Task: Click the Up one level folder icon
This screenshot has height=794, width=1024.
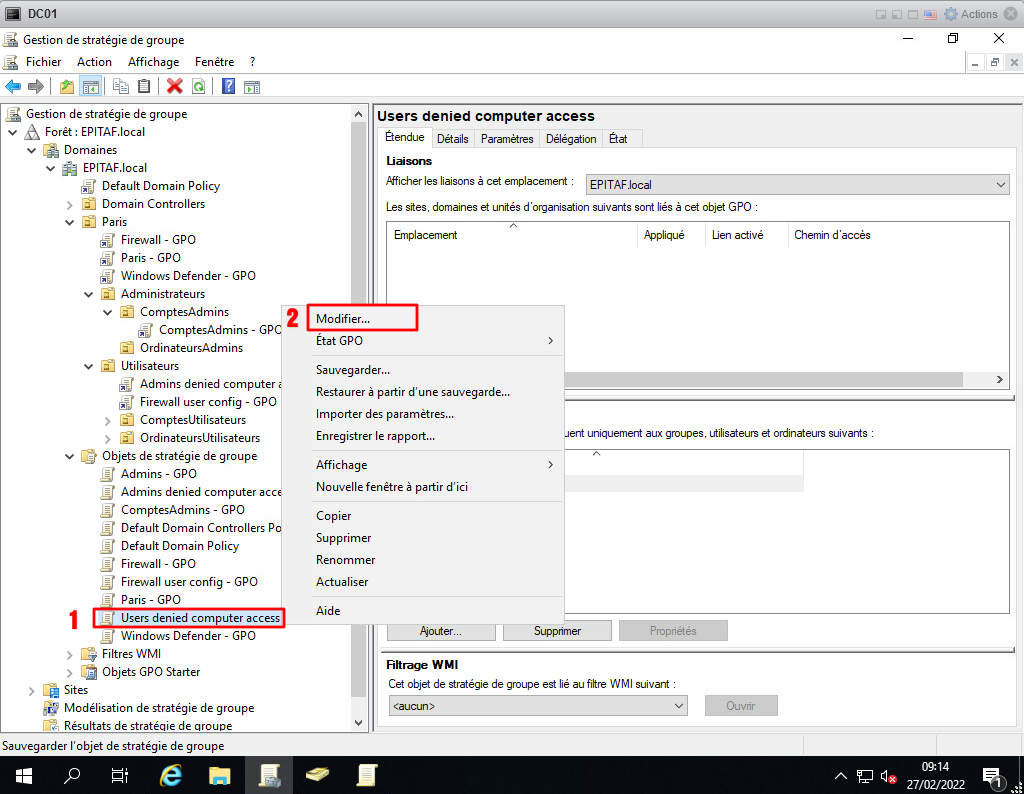Action: pos(67,87)
